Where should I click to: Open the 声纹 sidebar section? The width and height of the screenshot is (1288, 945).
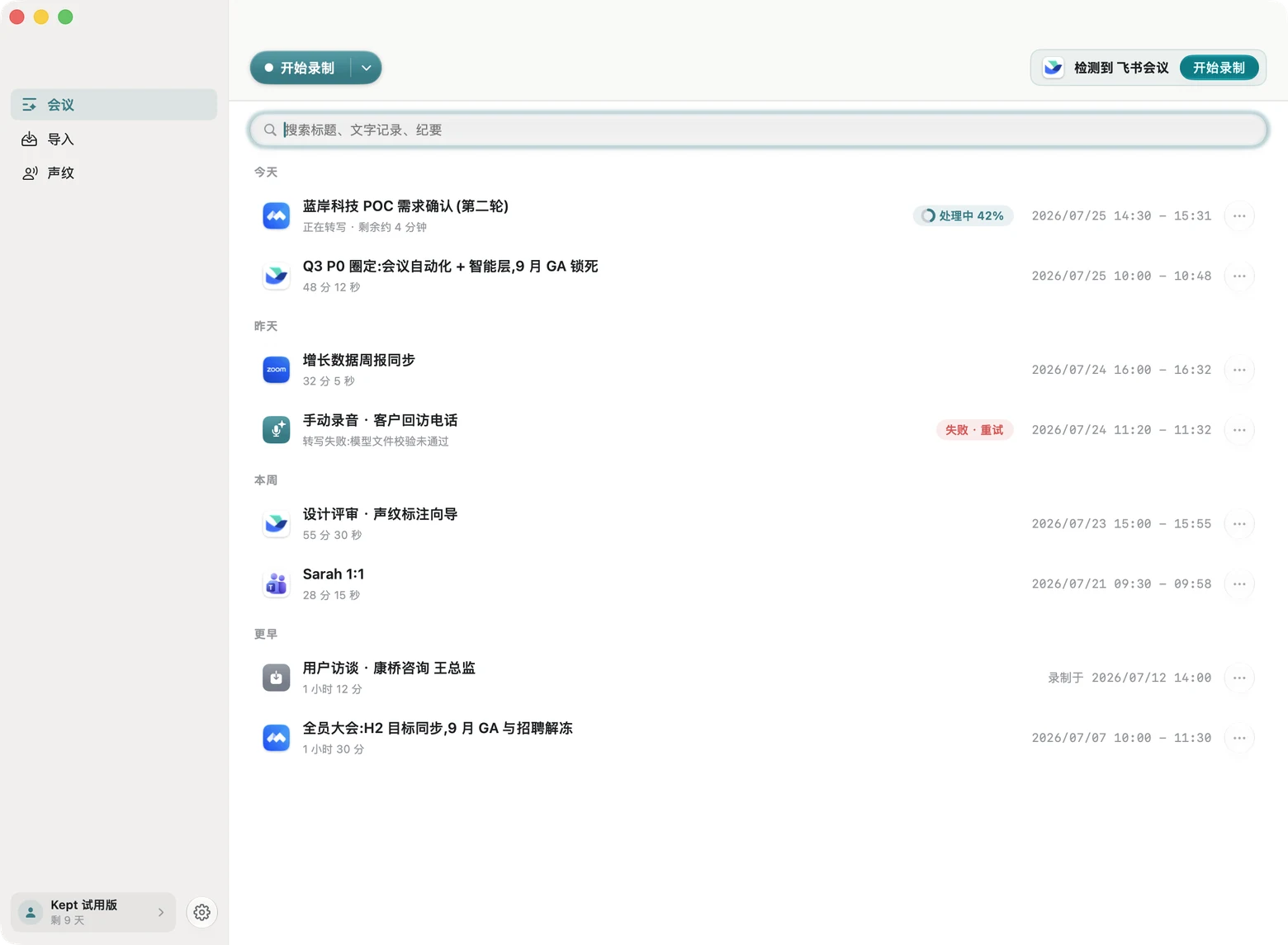pos(114,172)
